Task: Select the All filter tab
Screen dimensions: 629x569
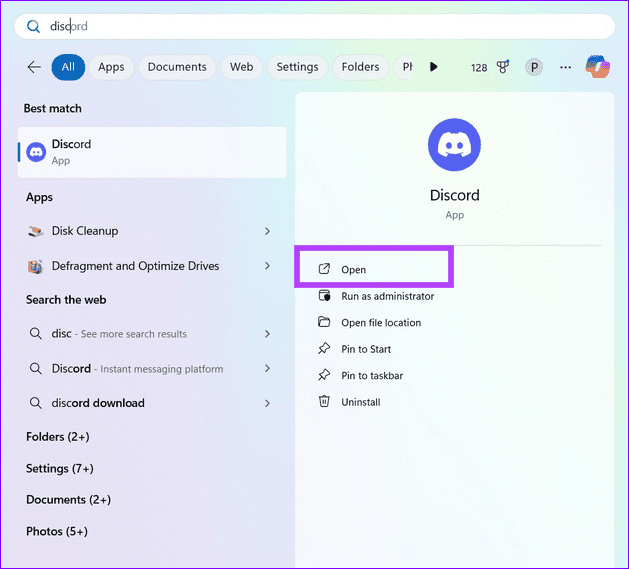Action: click(x=68, y=67)
